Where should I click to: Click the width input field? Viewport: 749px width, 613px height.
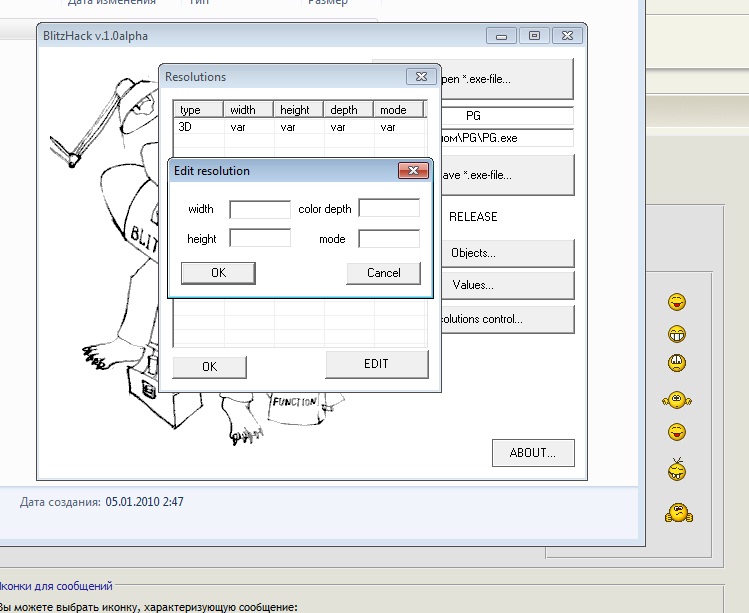pyautogui.click(x=259, y=209)
